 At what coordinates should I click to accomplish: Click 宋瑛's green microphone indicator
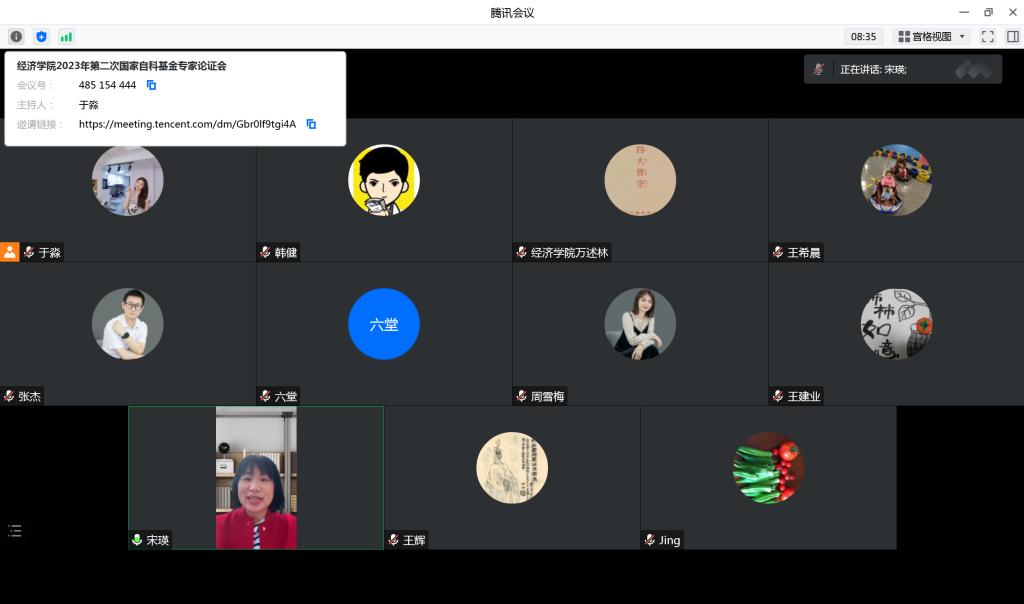click(138, 540)
